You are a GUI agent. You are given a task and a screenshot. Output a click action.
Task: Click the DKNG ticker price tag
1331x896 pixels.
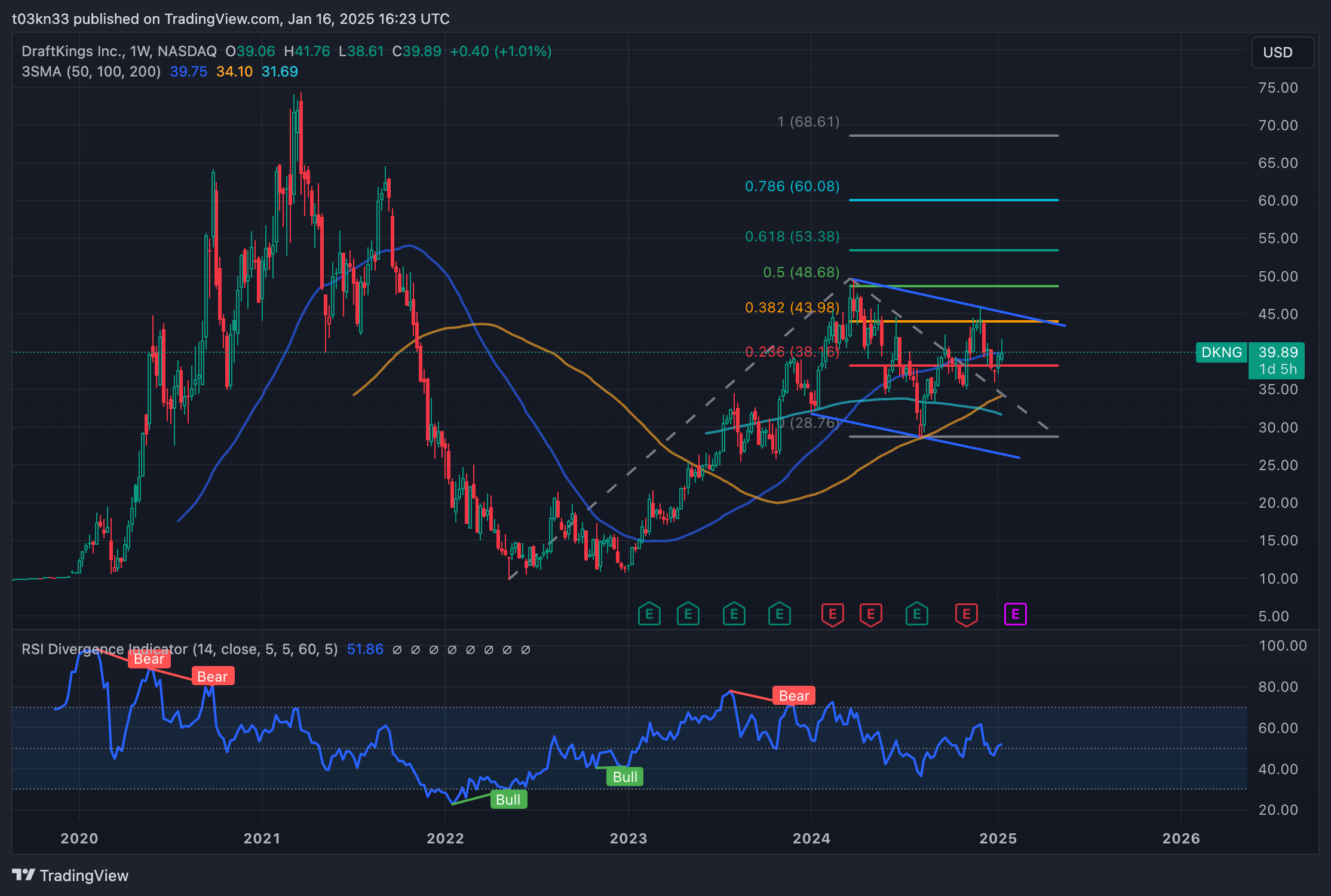[1221, 352]
